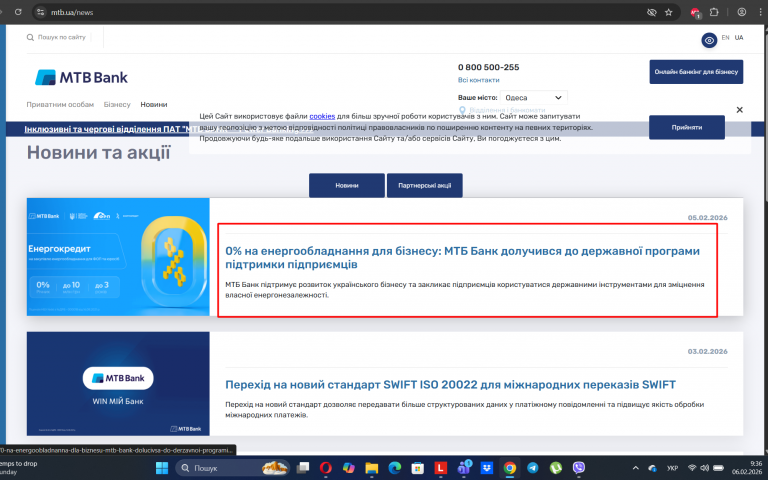Open the Chrome profile avatar
This screenshot has width=768, height=480.
click(x=742, y=12)
